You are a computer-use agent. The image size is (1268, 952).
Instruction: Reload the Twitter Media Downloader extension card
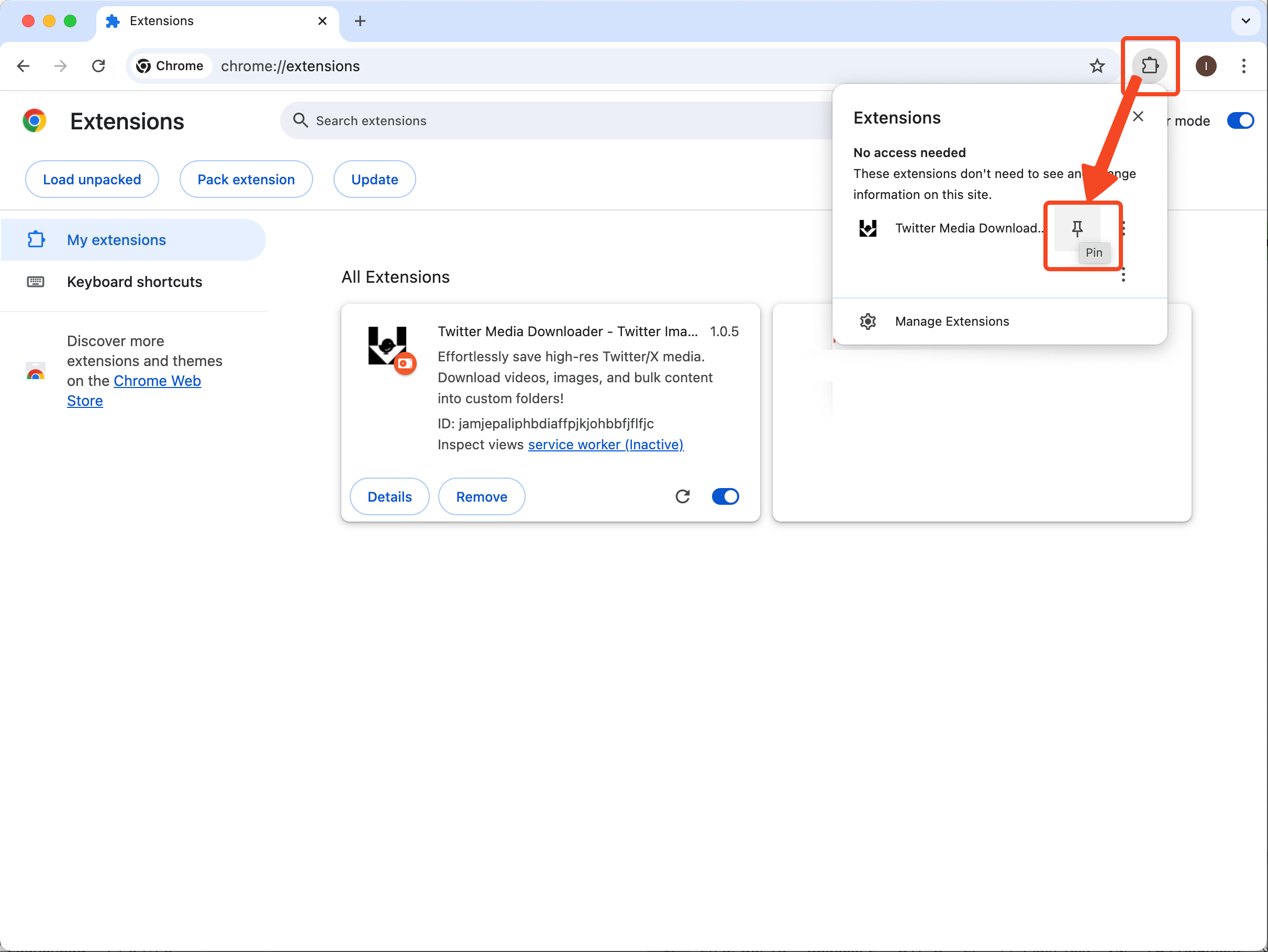click(x=682, y=496)
